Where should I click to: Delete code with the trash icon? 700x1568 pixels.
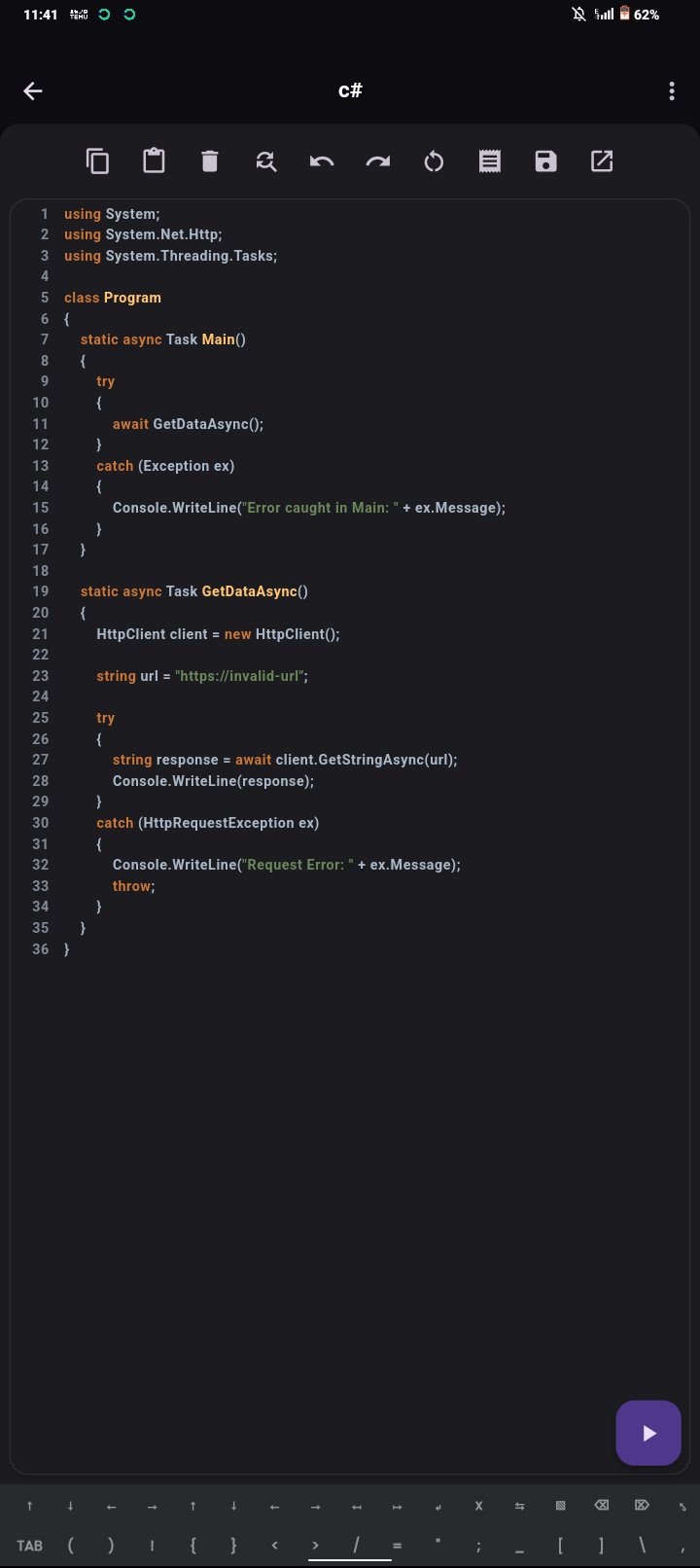click(x=210, y=161)
